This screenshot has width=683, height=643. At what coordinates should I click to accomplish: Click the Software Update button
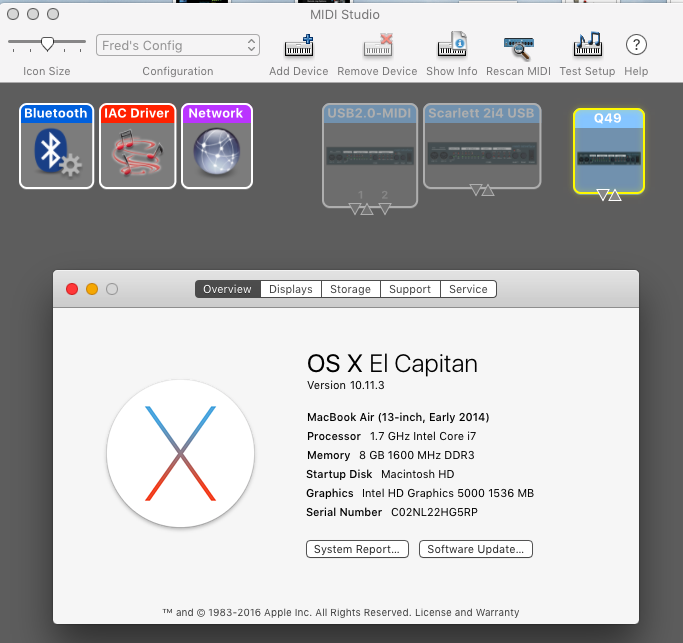tap(476, 549)
